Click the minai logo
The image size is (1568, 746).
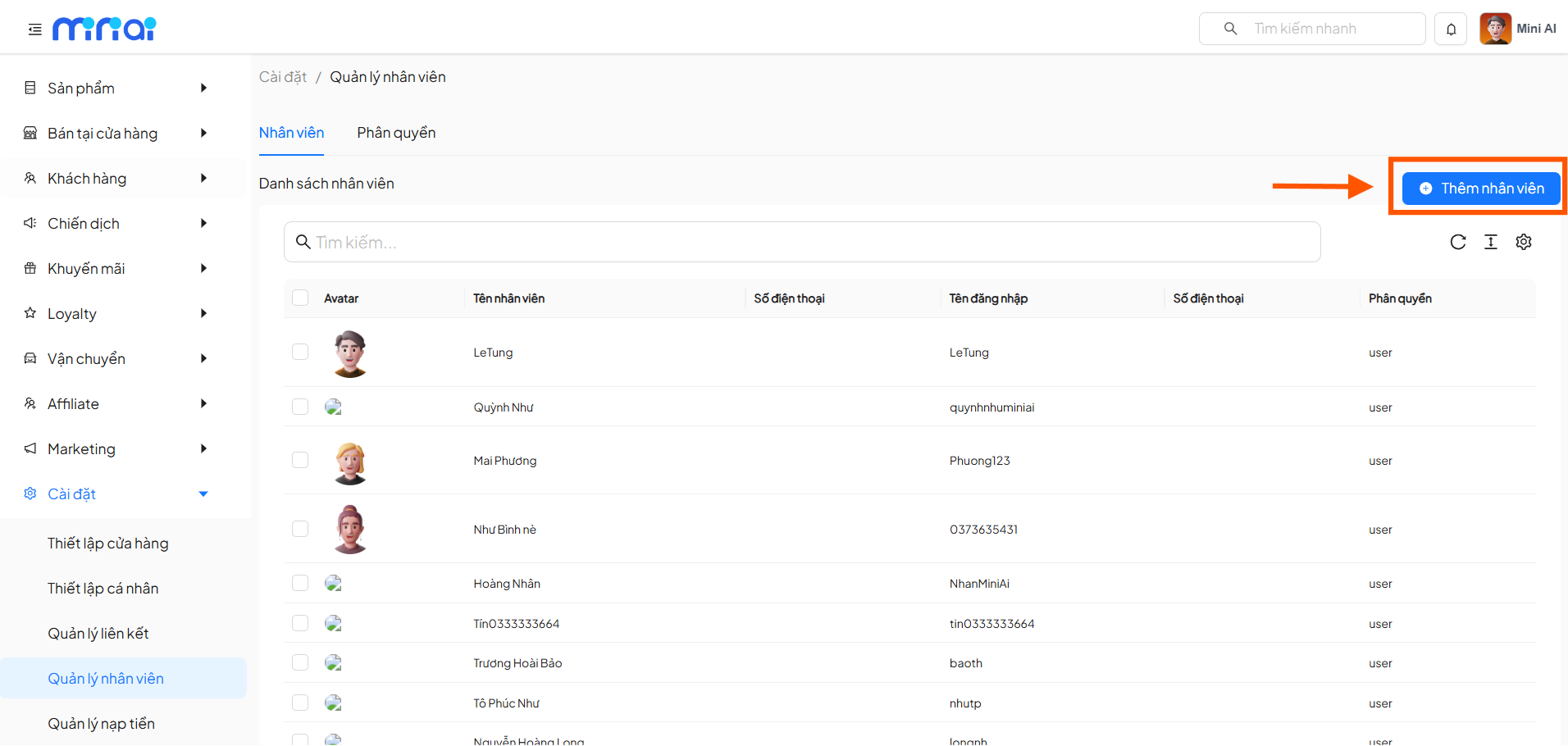[104, 30]
